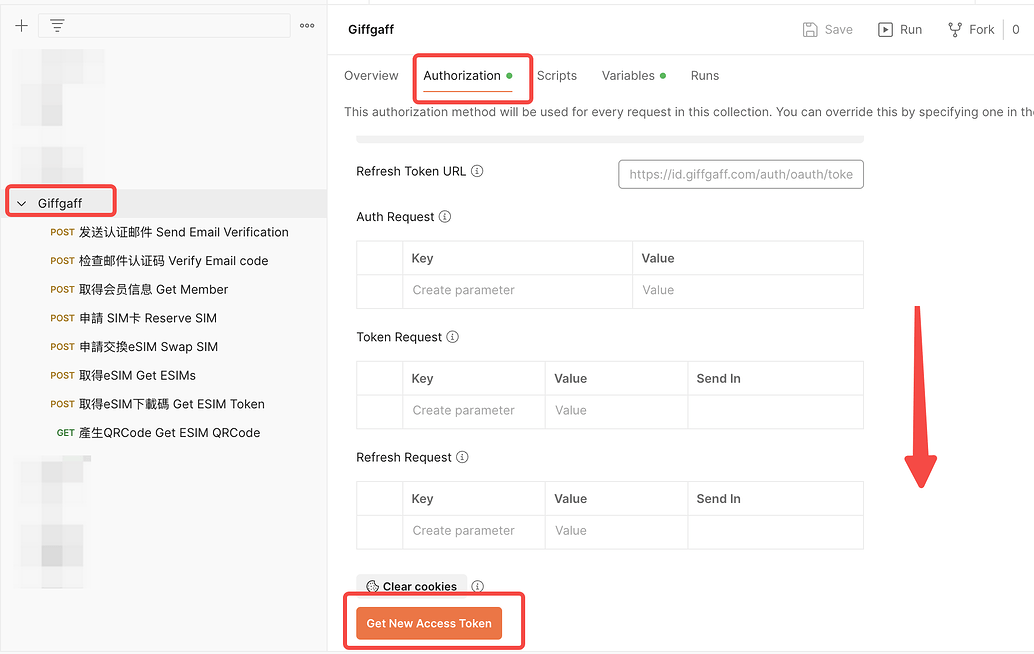The image size is (1034, 654).
Task: Click the fork count number 0
Action: [x=1016, y=30]
